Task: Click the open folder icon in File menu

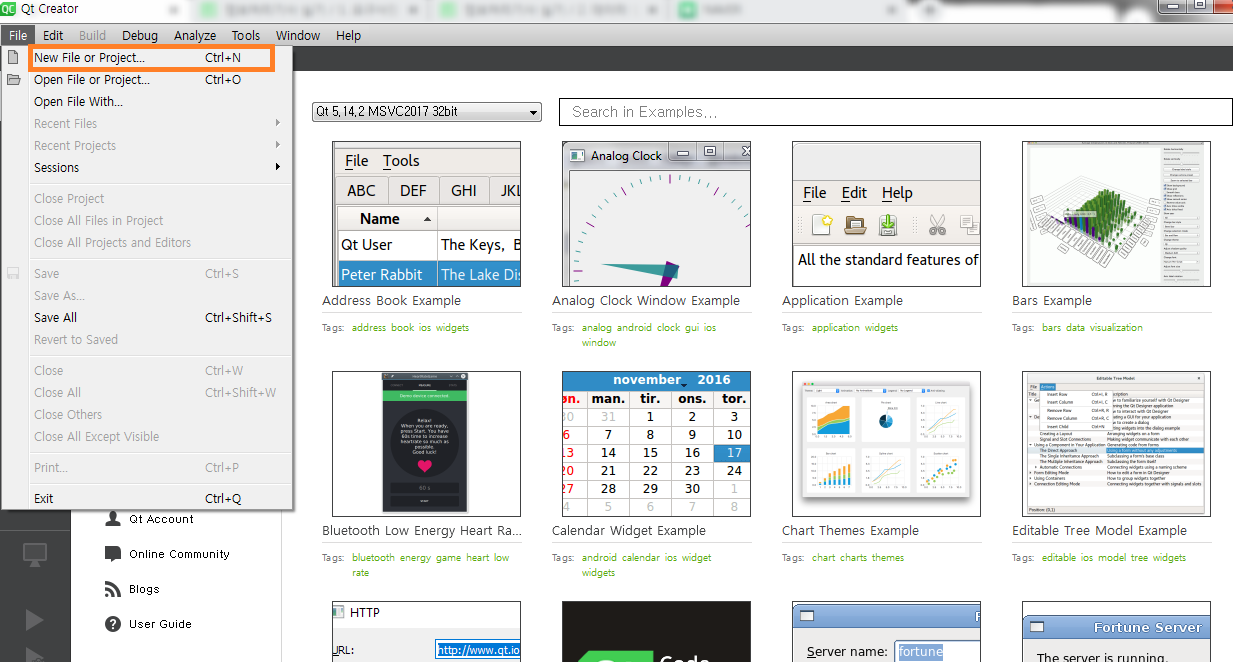Action: 14,79
